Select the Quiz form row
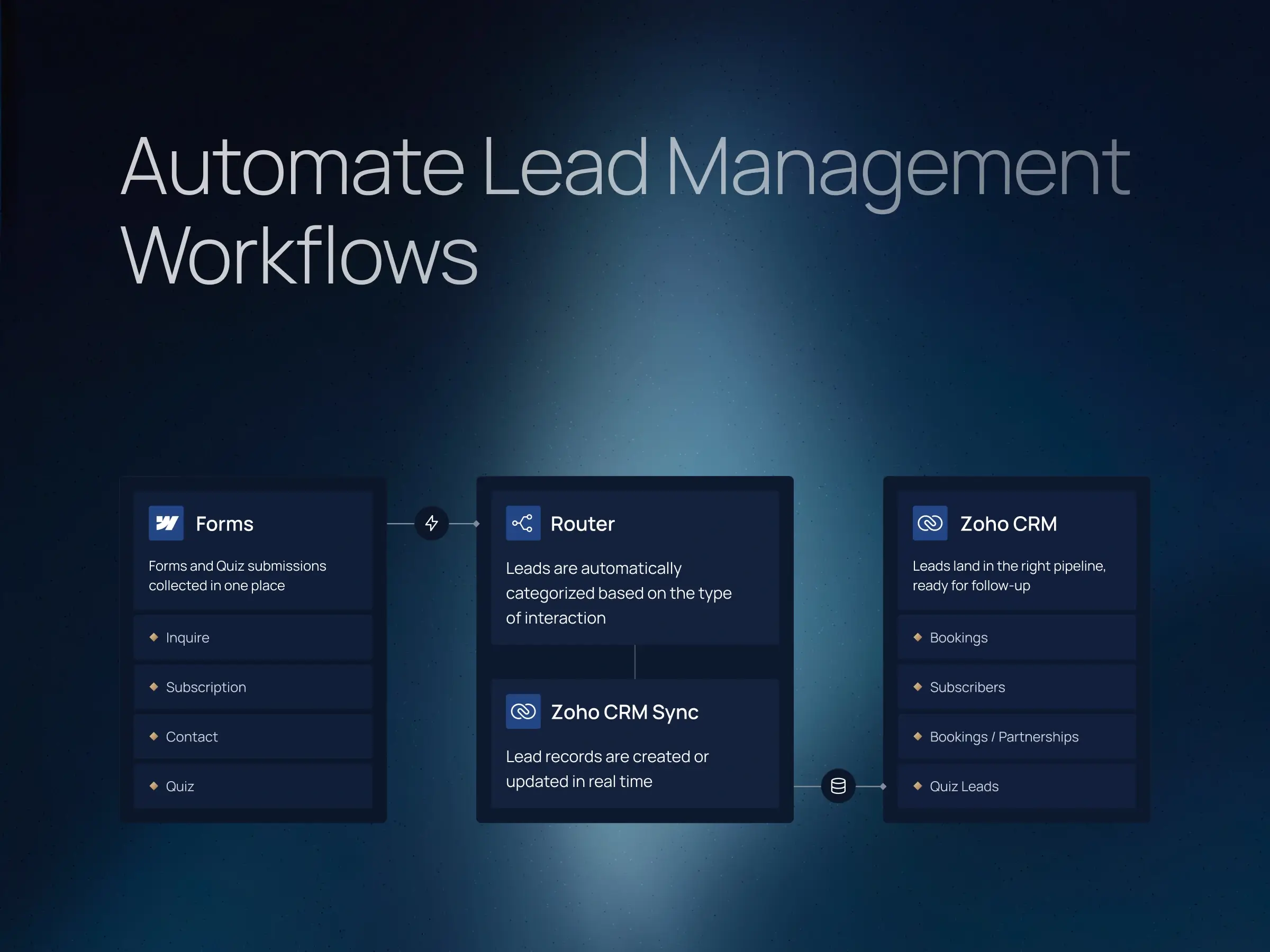The image size is (1270, 952). point(253,786)
